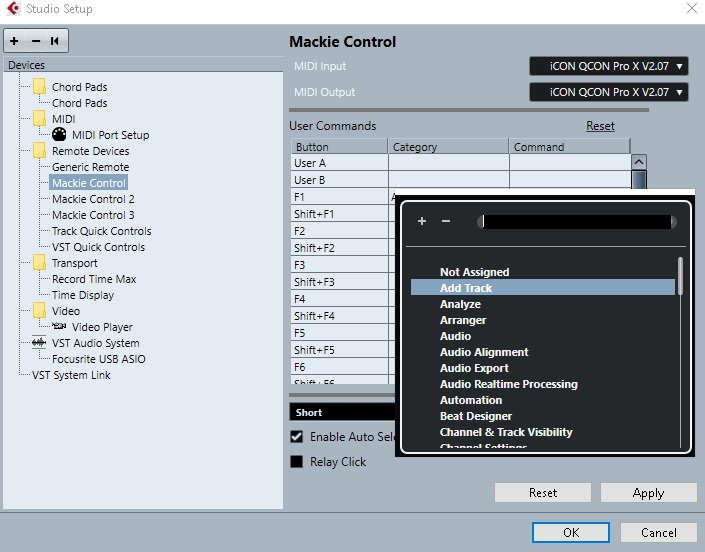705x552 pixels.
Task: Click the Remote Devices folder icon
Action: [39, 151]
